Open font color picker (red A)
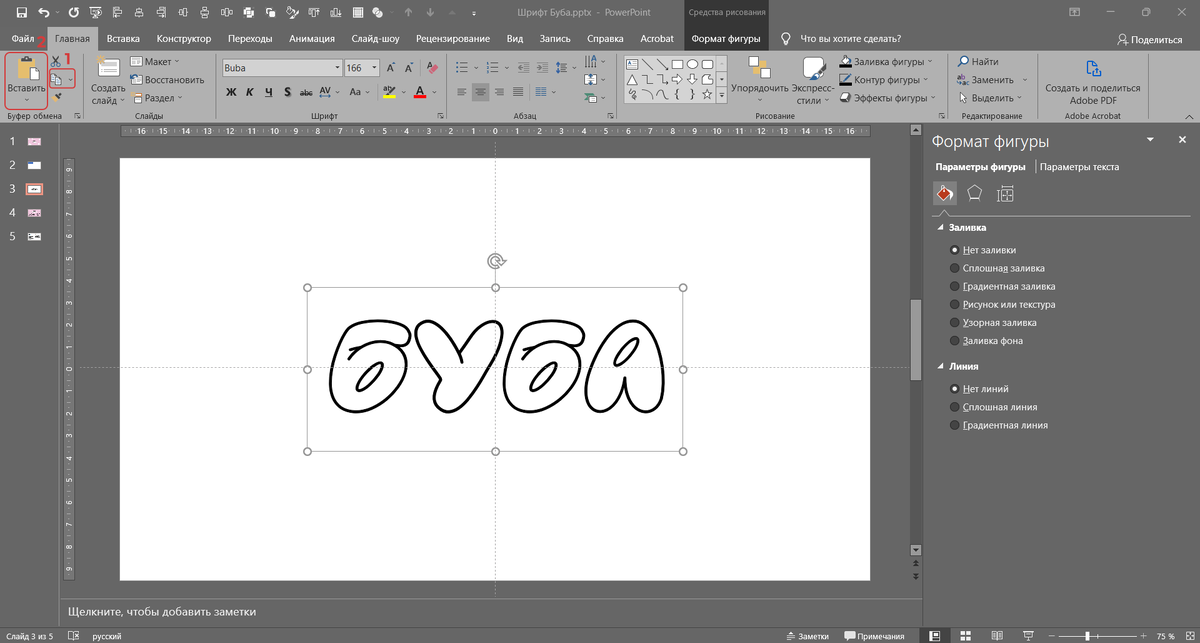The width and height of the screenshot is (1200, 643). (x=419, y=92)
